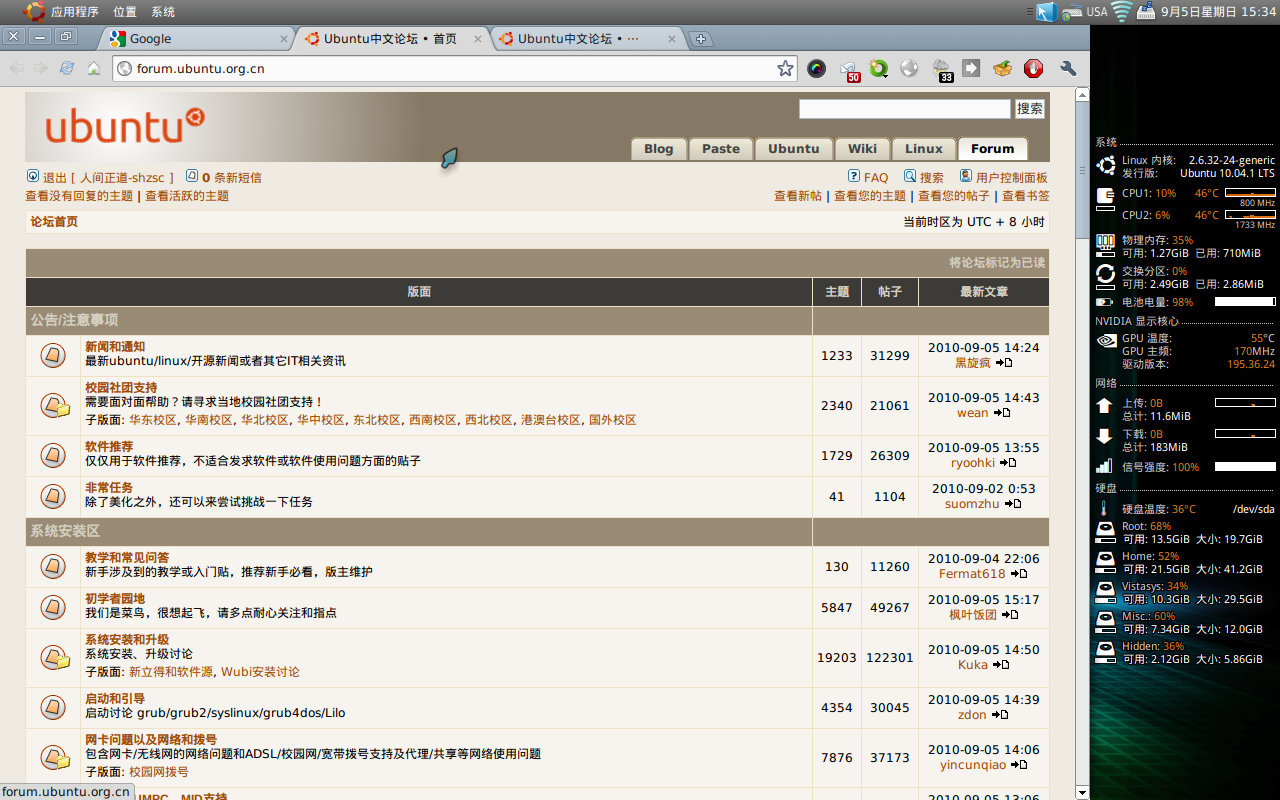Select the Paste navigation tab
Screen dimensions: 1280x800
(x=721, y=149)
